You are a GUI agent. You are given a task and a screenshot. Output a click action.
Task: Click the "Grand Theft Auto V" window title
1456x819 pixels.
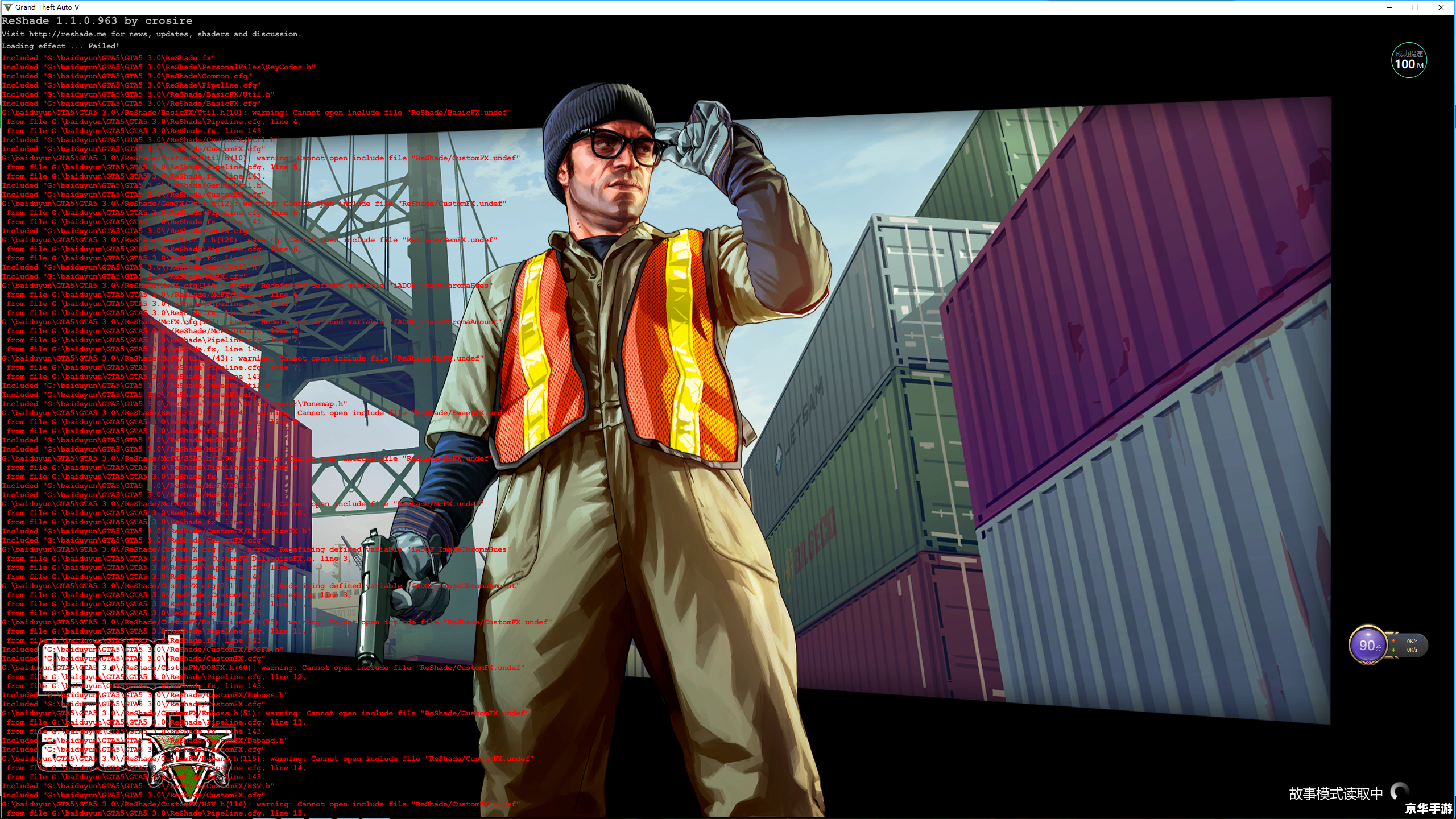pos(47,7)
